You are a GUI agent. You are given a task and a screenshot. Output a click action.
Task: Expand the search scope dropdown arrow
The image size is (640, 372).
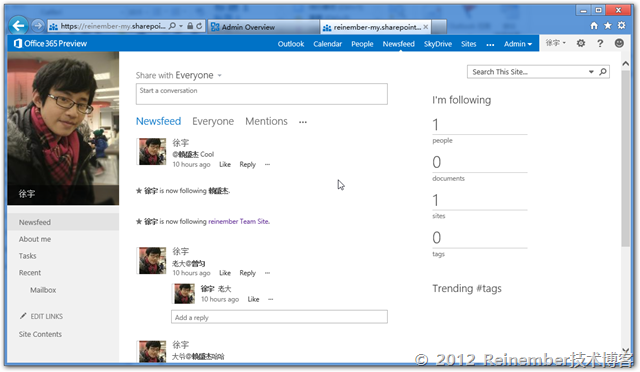point(591,72)
